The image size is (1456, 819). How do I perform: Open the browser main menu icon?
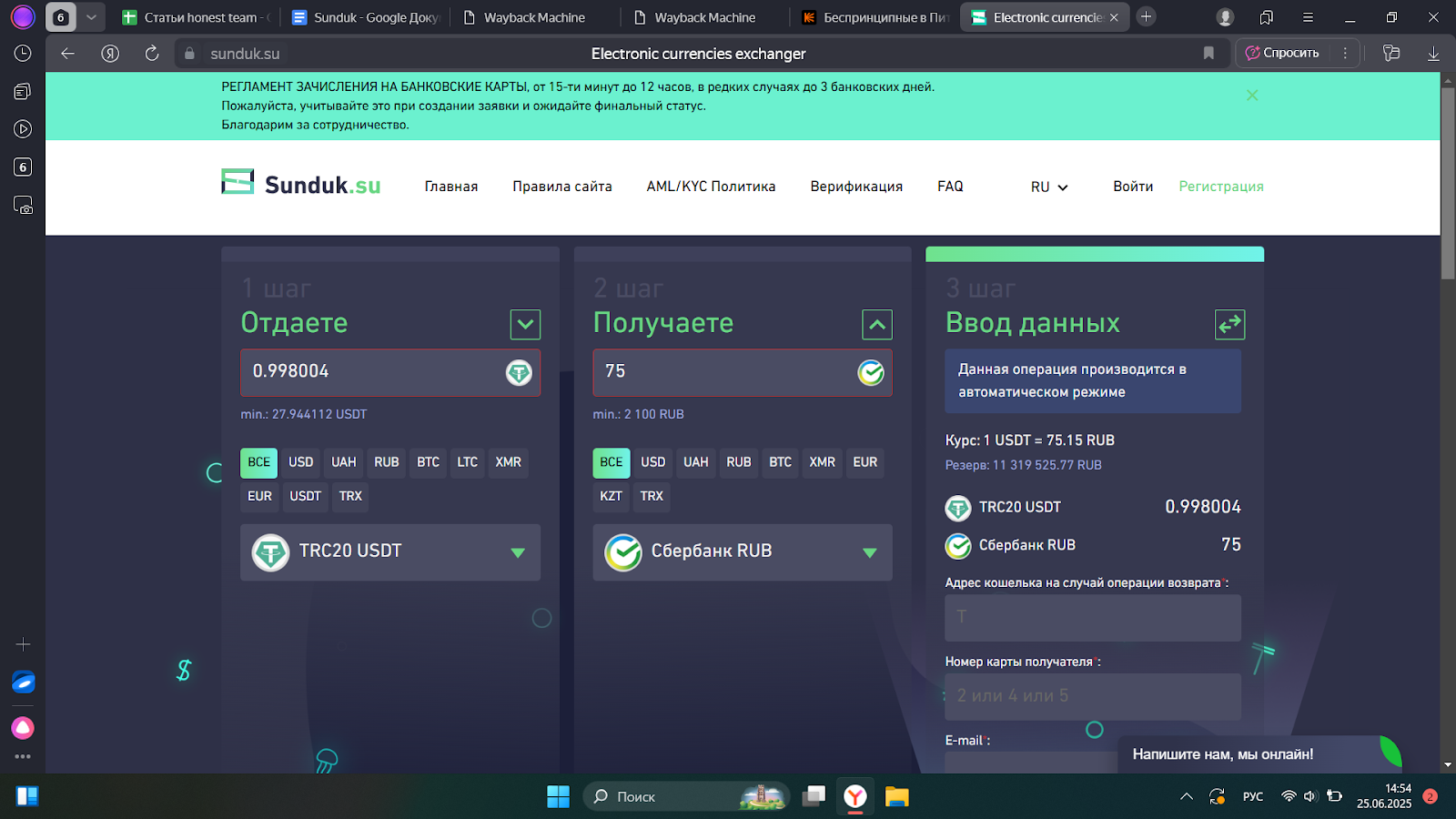(x=1308, y=17)
